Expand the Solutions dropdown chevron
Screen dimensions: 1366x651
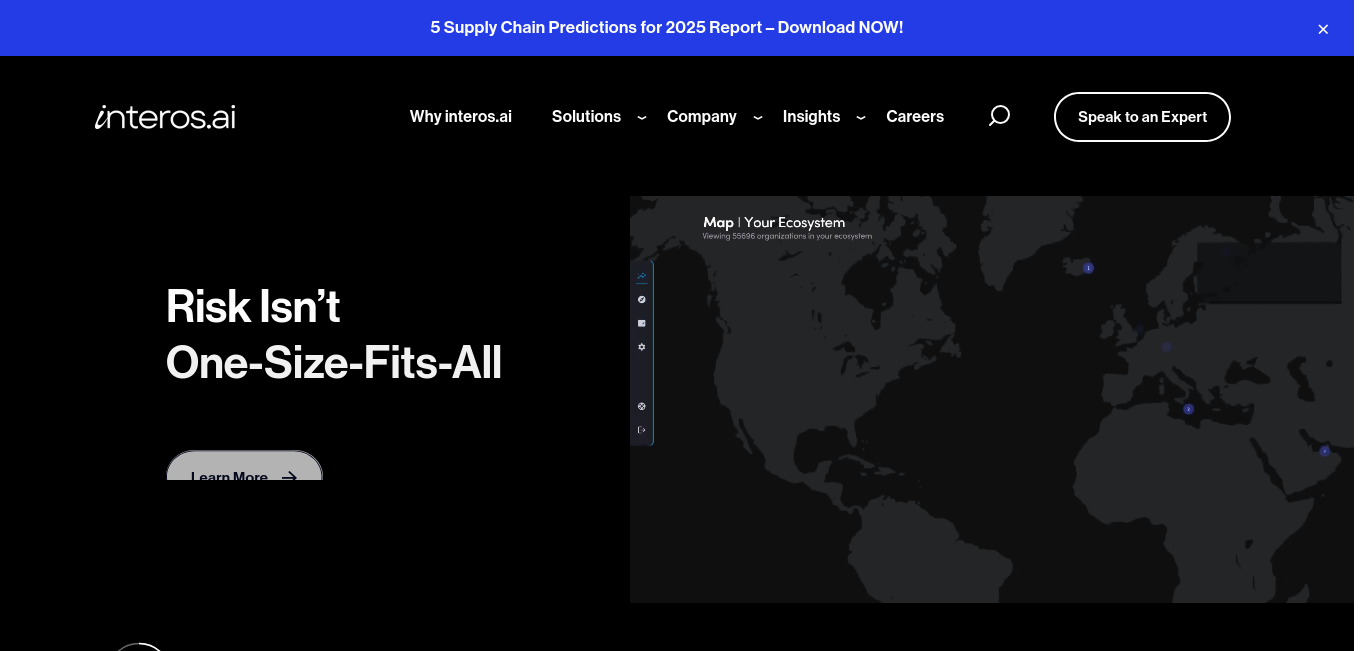642,118
